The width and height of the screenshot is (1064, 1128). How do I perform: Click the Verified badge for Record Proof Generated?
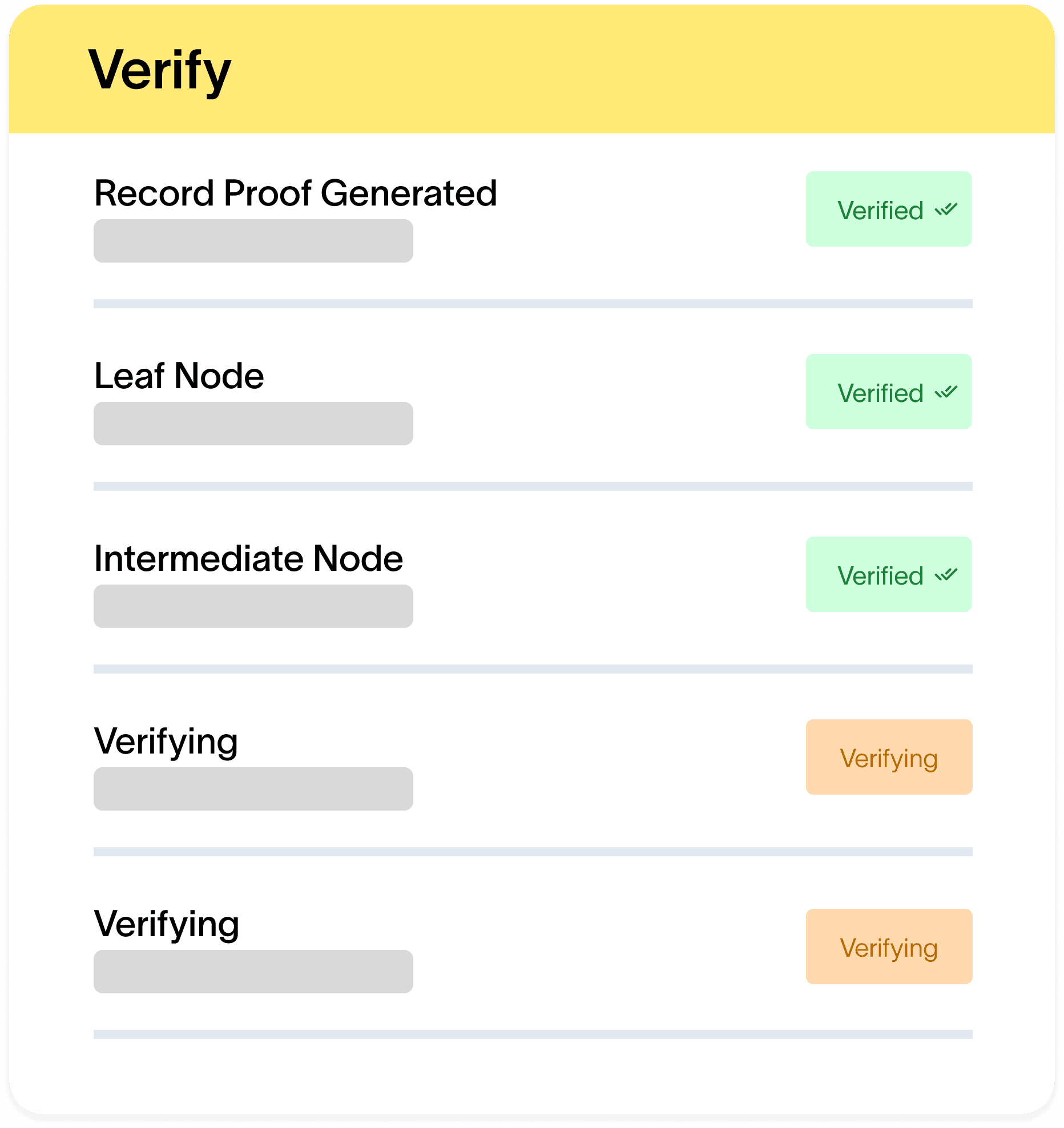(x=888, y=209)
